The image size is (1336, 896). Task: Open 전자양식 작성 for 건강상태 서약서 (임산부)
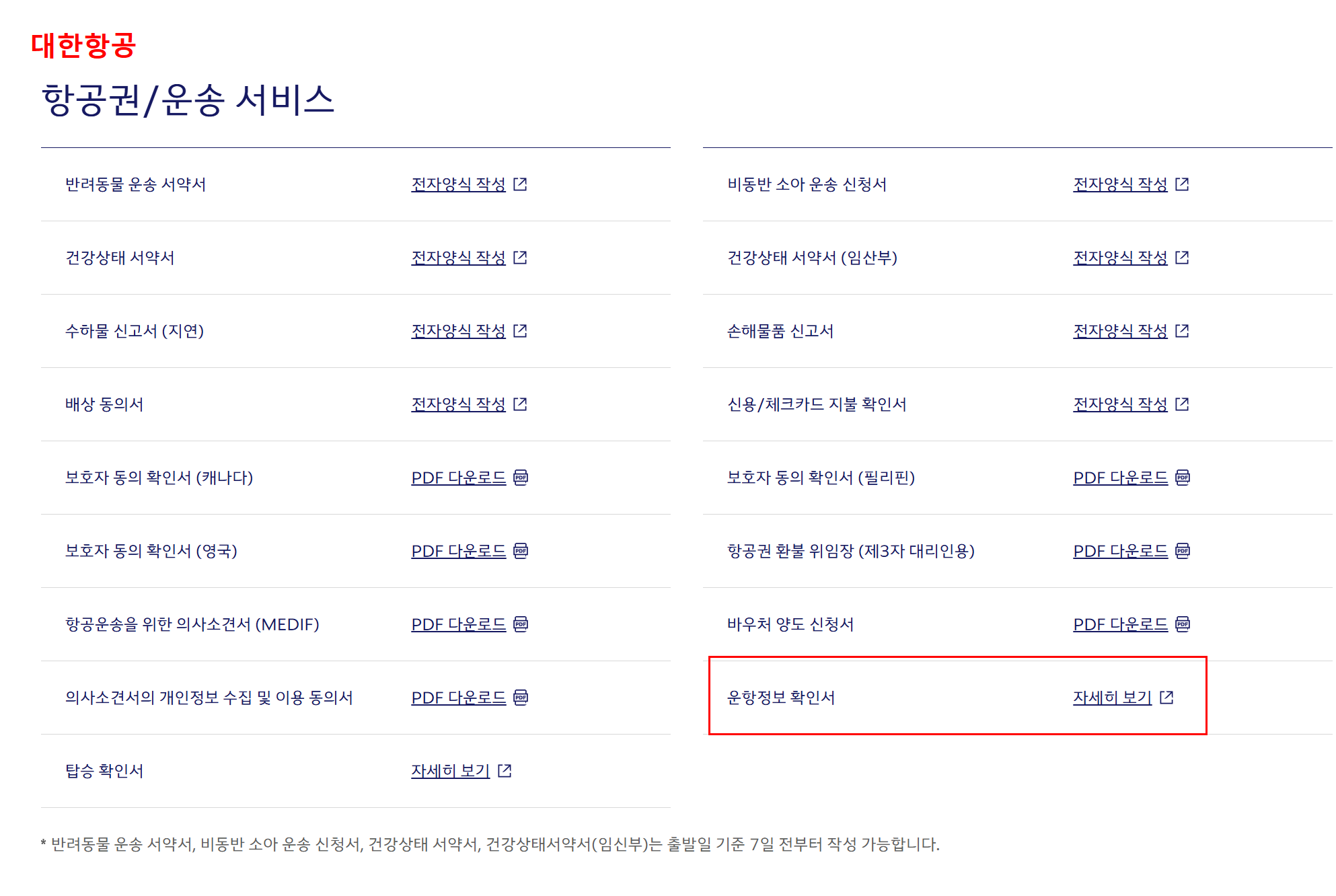(x=1120, y=258)
